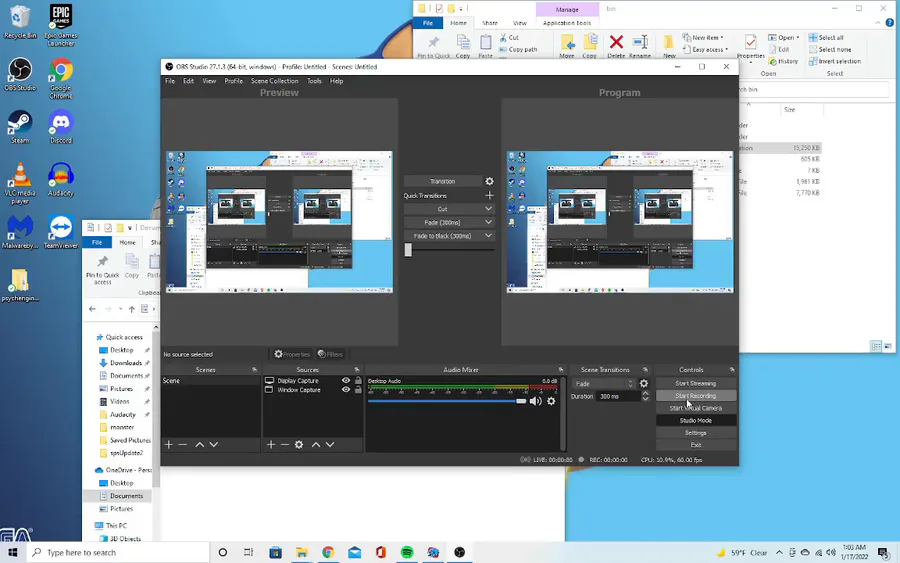
Task: Open Scene Transitions Fade properties gear
Action: click(644, 383)
